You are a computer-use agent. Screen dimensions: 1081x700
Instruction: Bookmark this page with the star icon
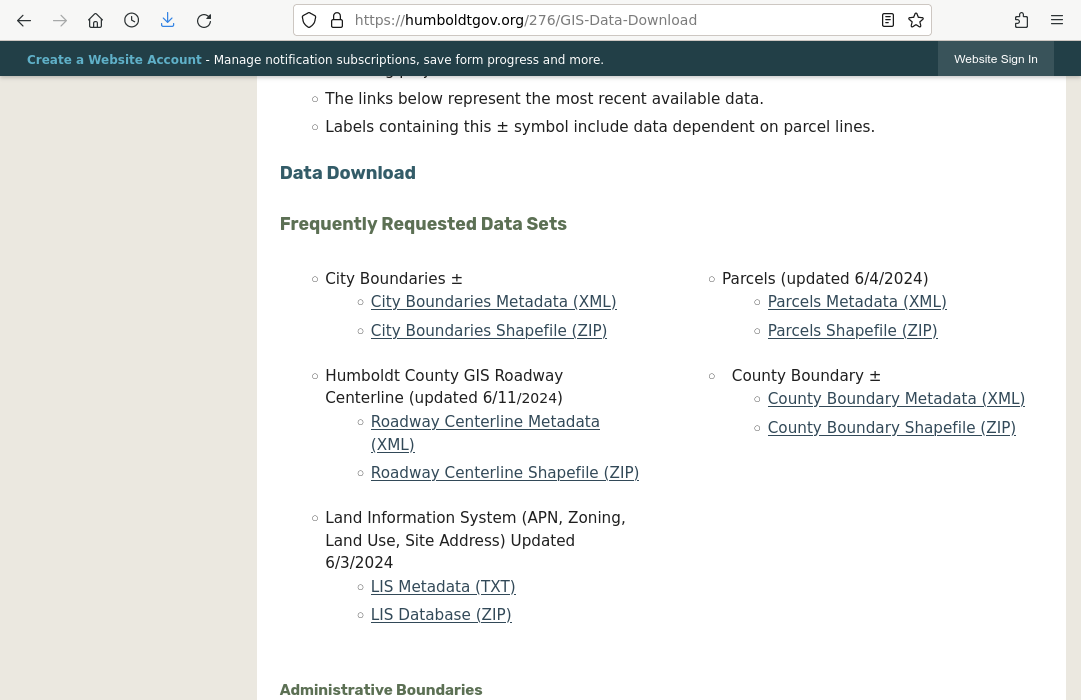[915, 20]
